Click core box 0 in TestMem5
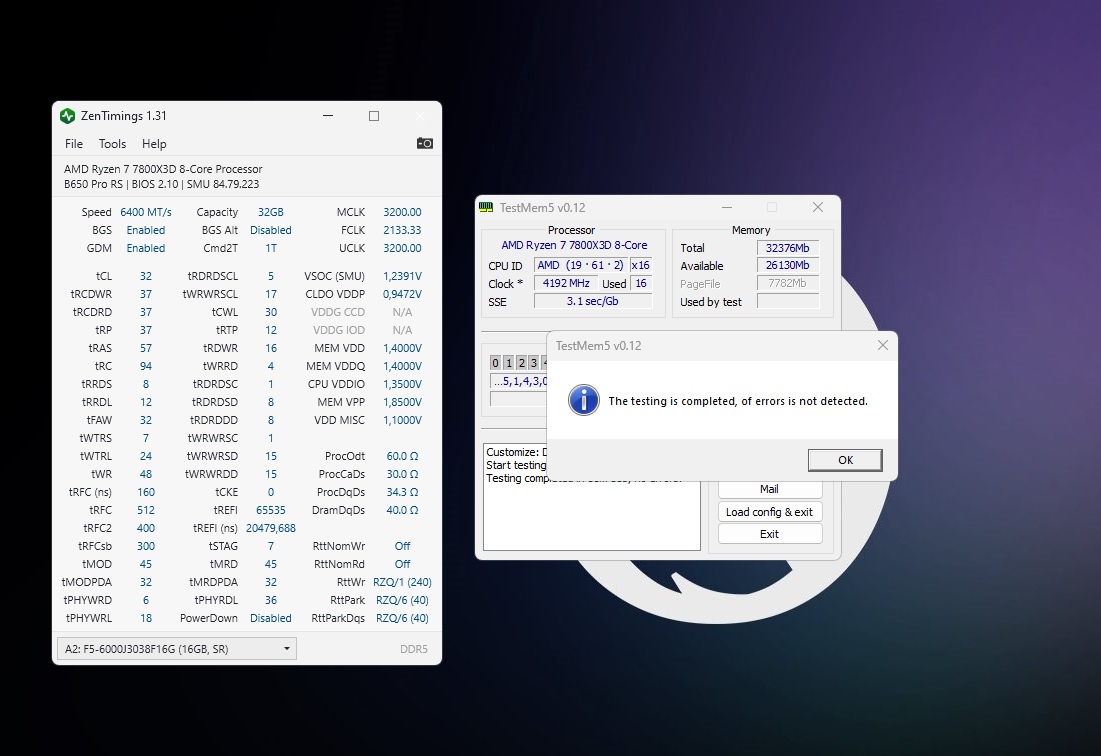 (496, 363)
